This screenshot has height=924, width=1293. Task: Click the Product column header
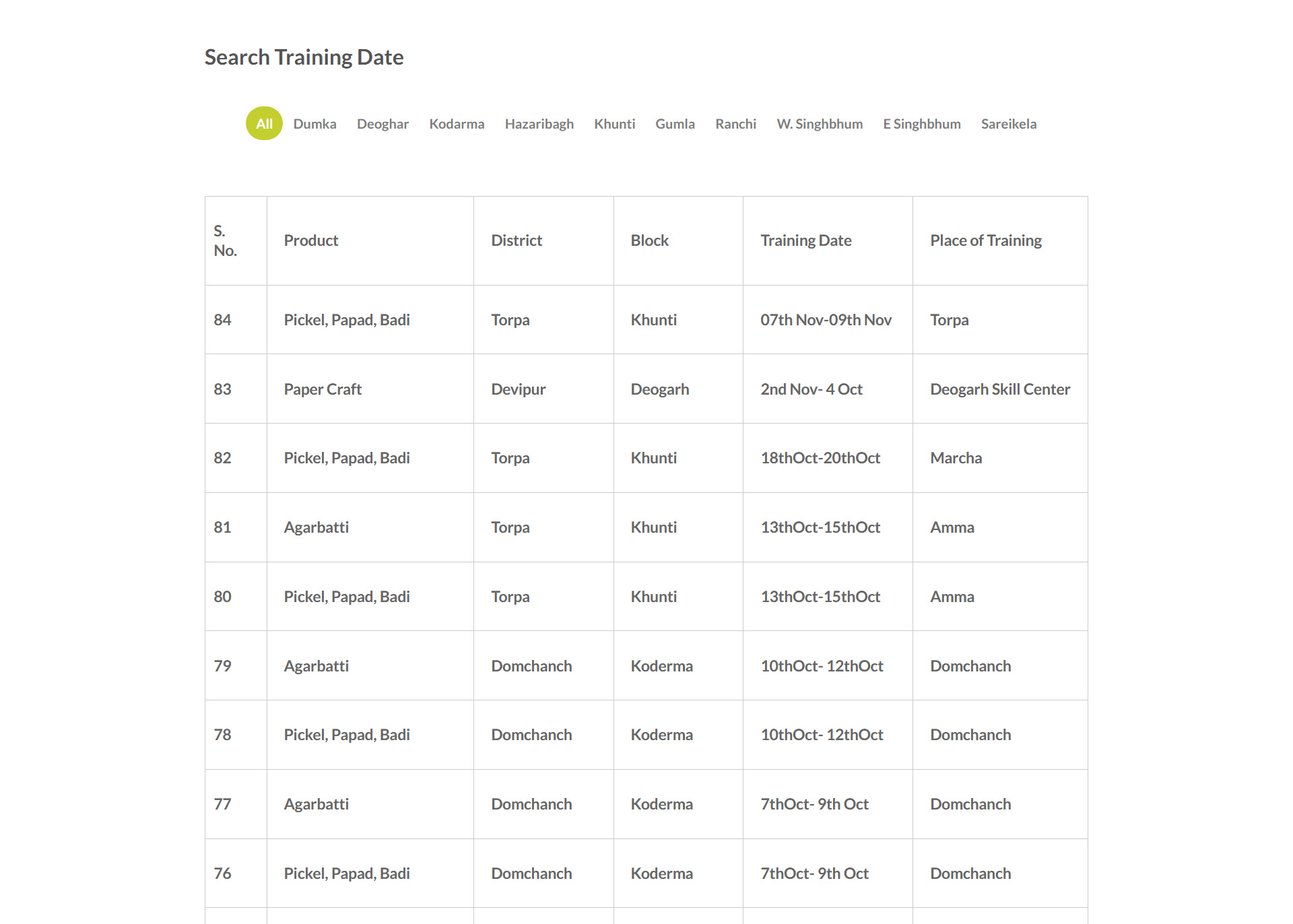pyautogui.click(x=310, y=240)
